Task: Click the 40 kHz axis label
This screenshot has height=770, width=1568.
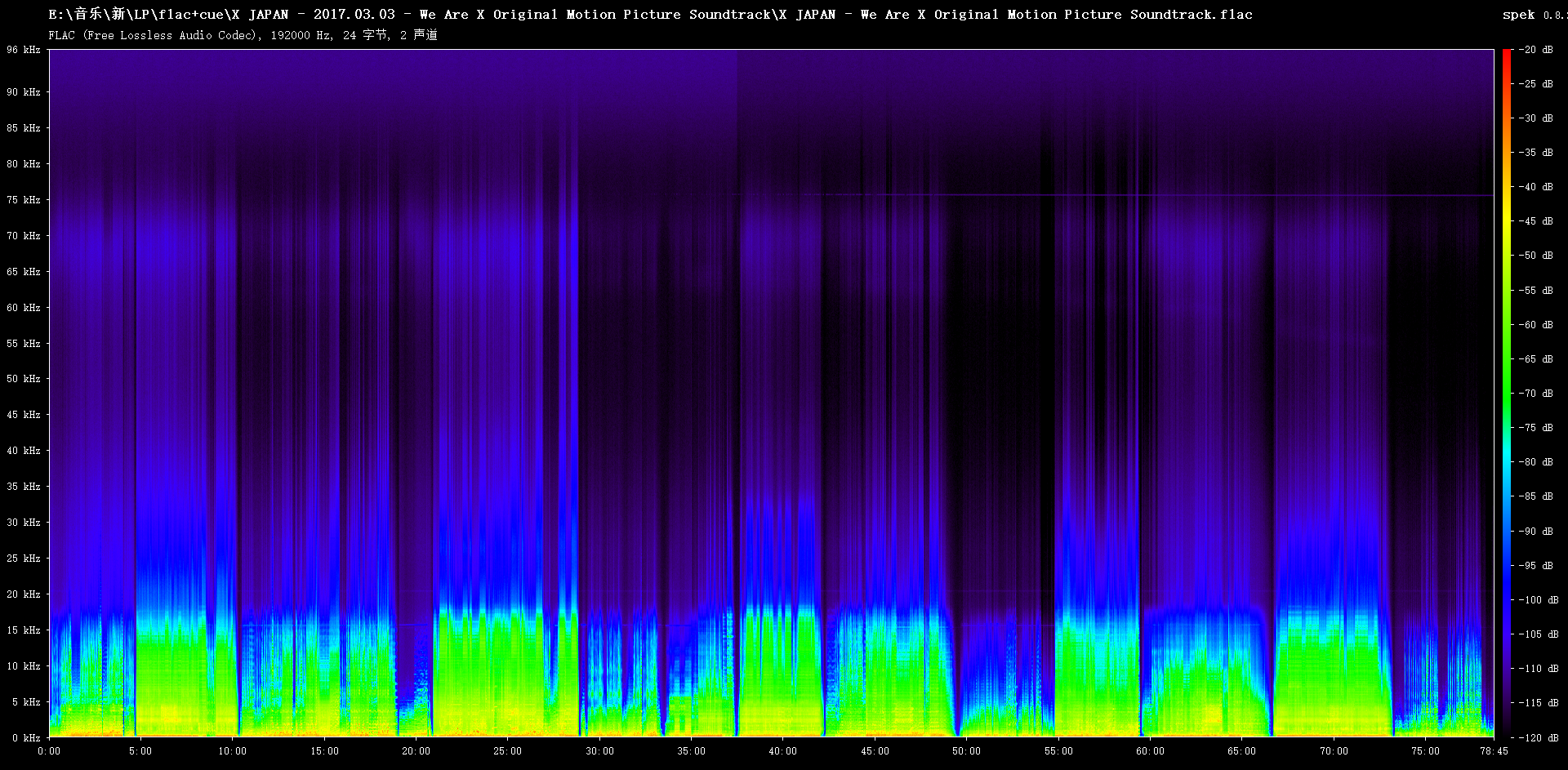Action: coord(24,451)
